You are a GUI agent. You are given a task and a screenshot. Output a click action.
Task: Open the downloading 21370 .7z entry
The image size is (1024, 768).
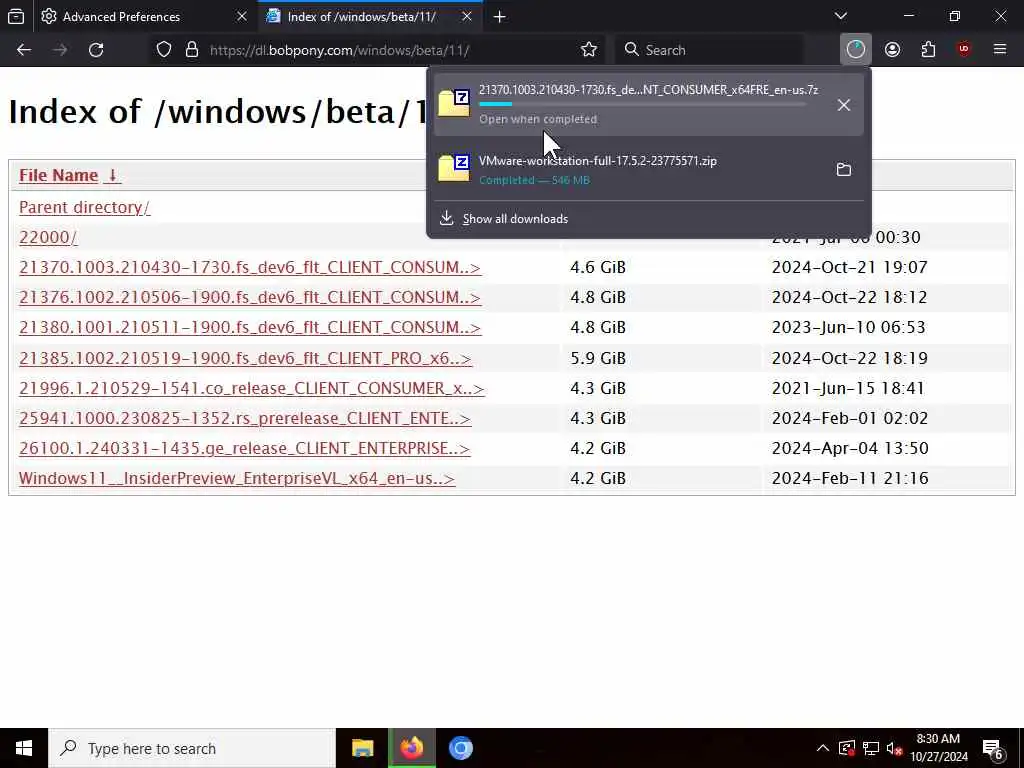(x=648, y=104)
